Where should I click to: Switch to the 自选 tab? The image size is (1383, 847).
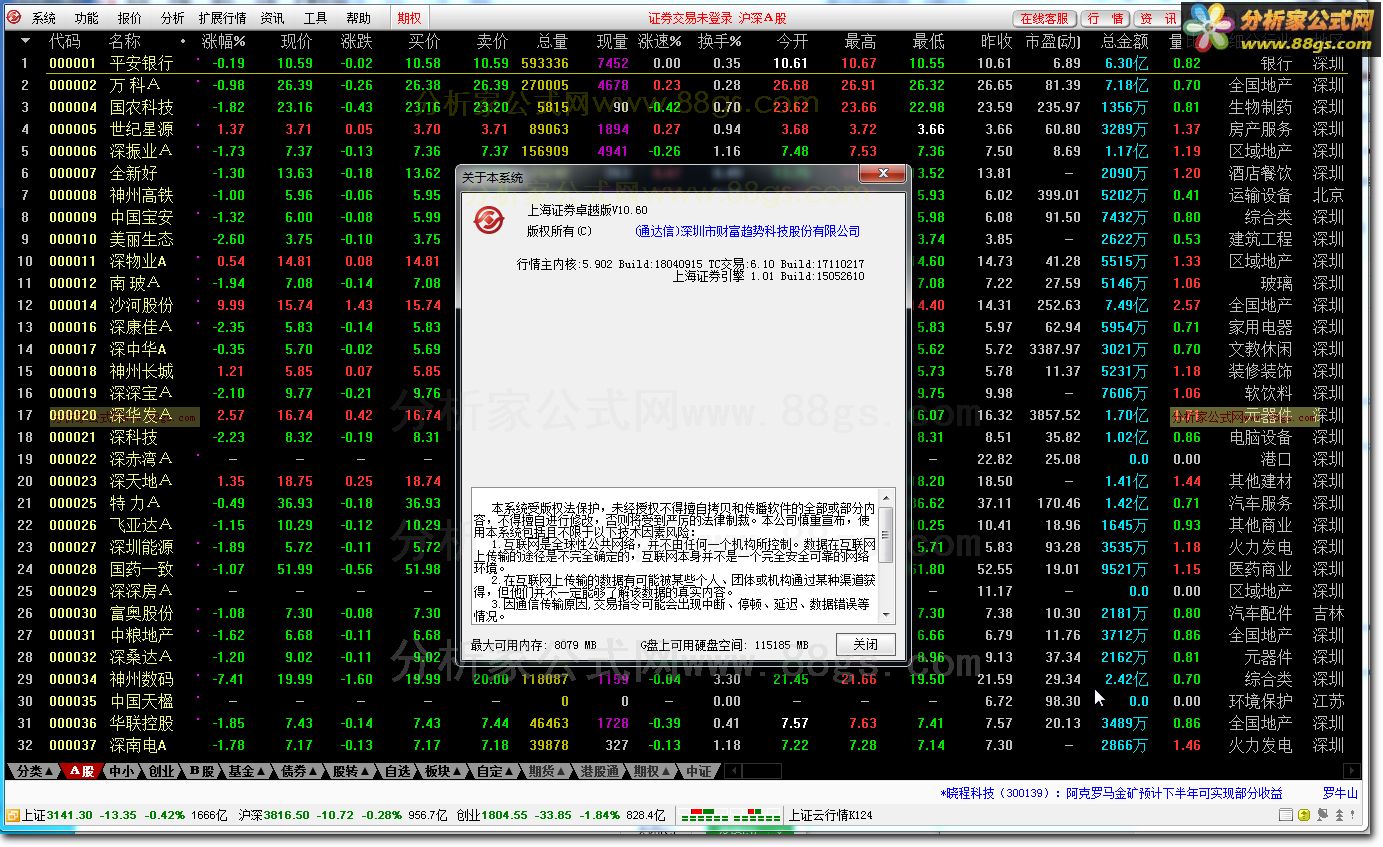(397, 771)
